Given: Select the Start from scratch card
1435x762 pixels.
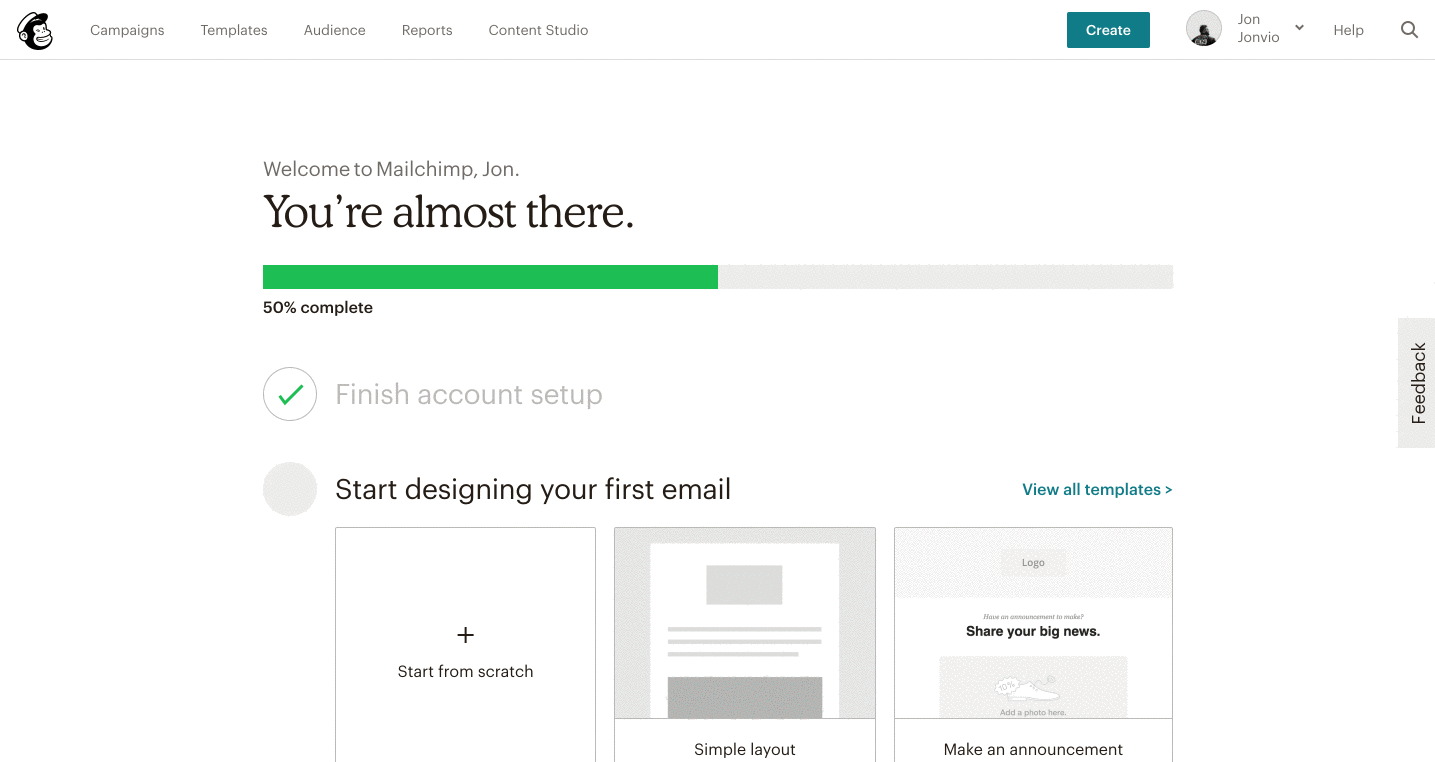Looking at the screenshot, I should [465, 645].
